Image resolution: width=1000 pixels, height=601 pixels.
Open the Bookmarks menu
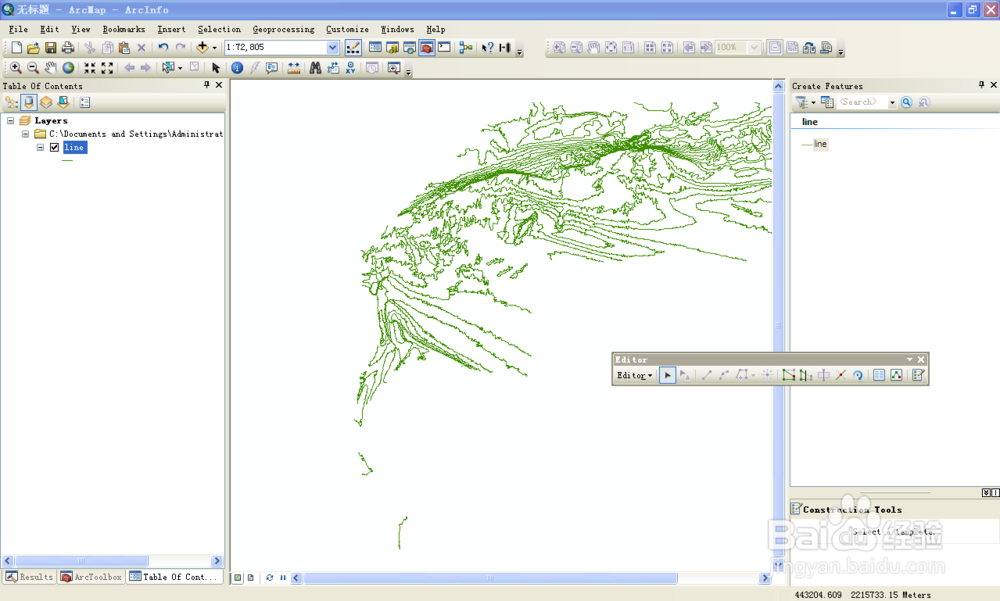tap(124, 29)
